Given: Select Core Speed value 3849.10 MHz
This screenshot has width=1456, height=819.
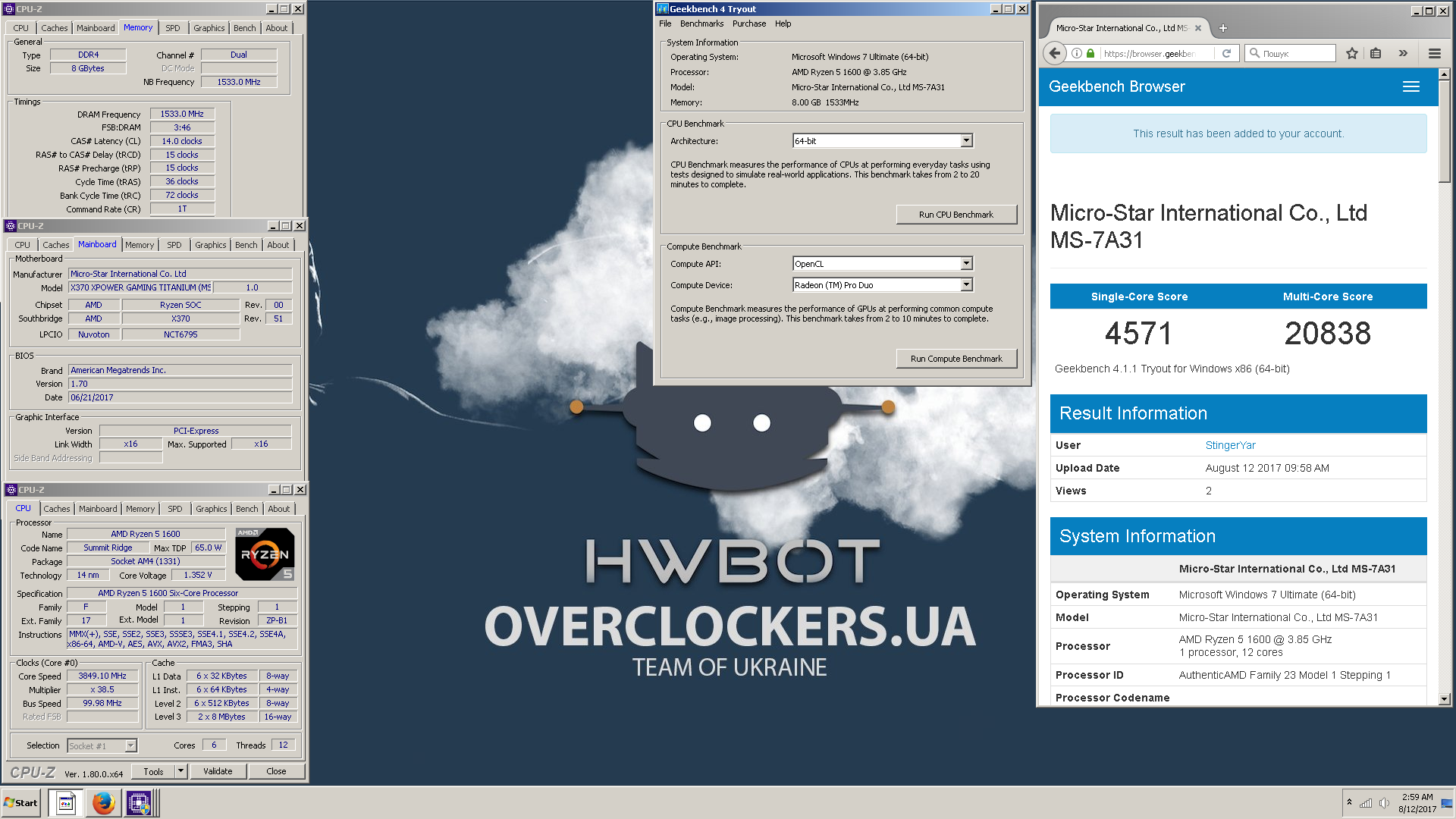Looking at the screenshot, I should tap(102, 676).
